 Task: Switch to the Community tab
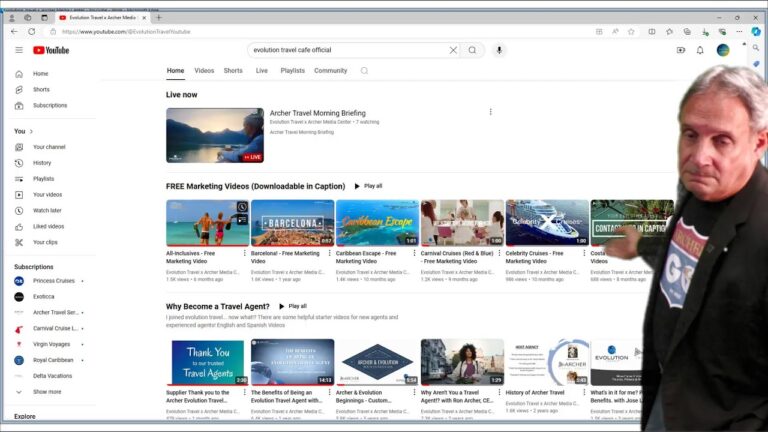(331, 71)
